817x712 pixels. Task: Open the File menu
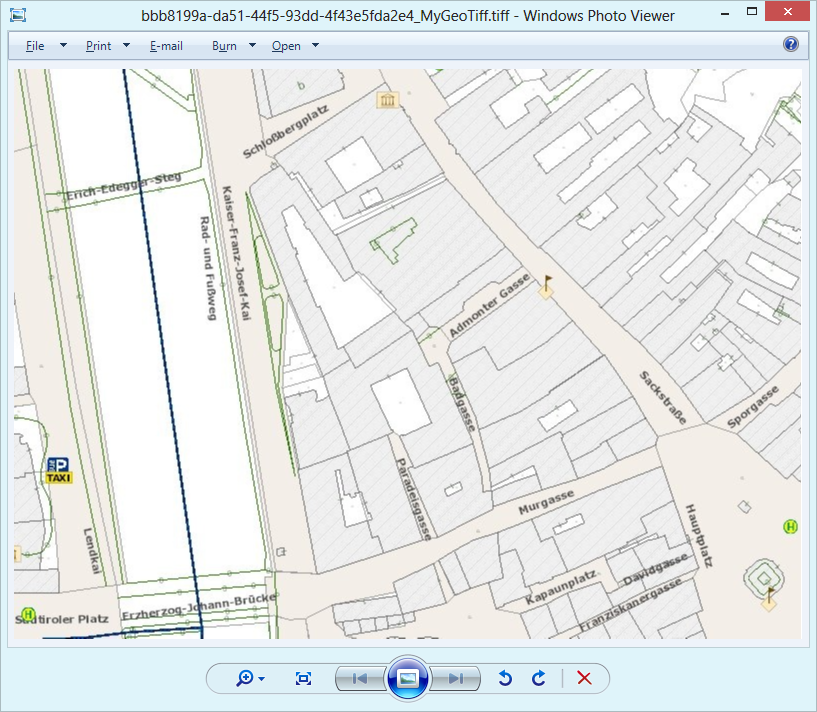tap(35, 46)
